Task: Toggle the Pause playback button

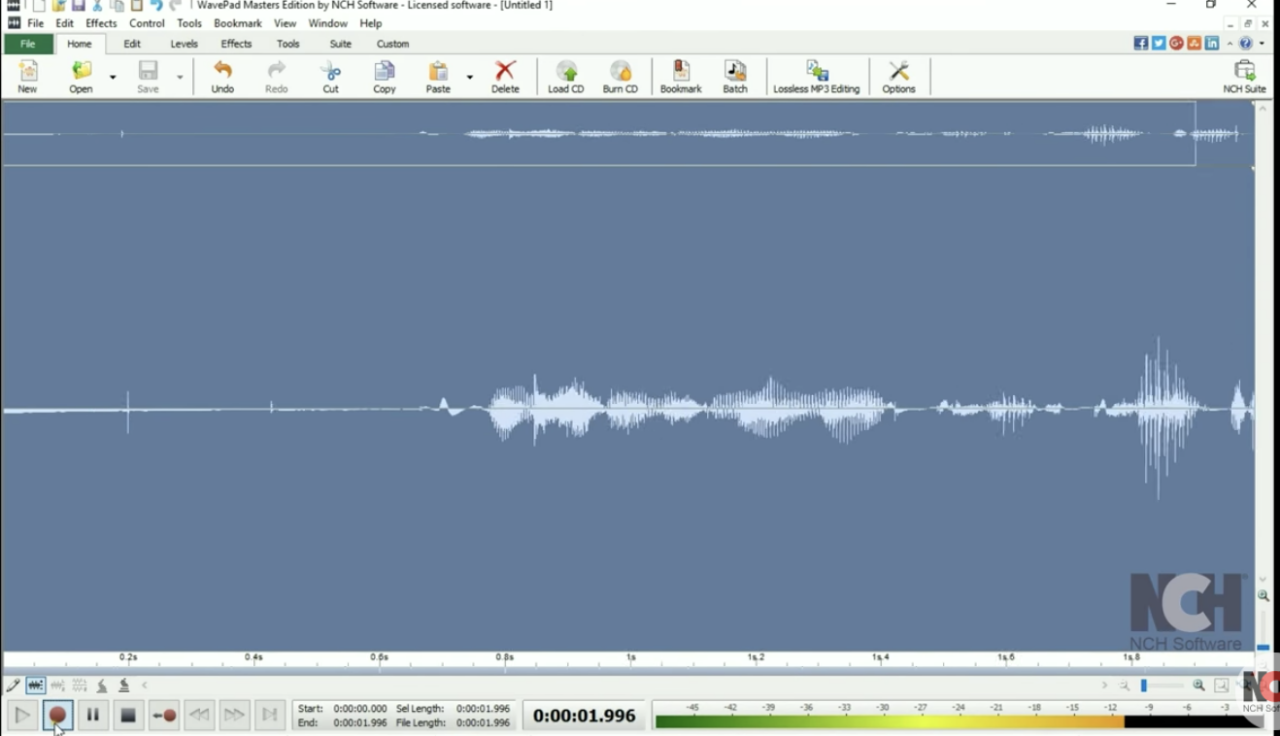Action: tap(93, 715)
